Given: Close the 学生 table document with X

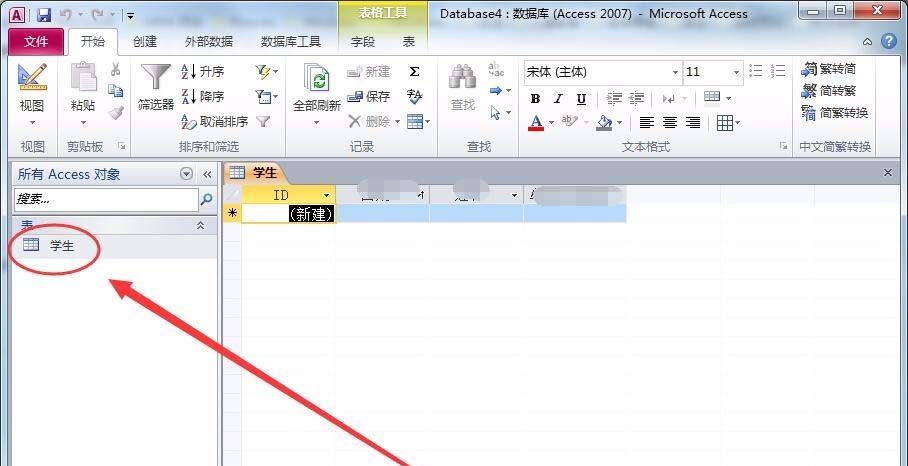Looking at the screenshot, I should pyautogui.click(x=888, y=173).
